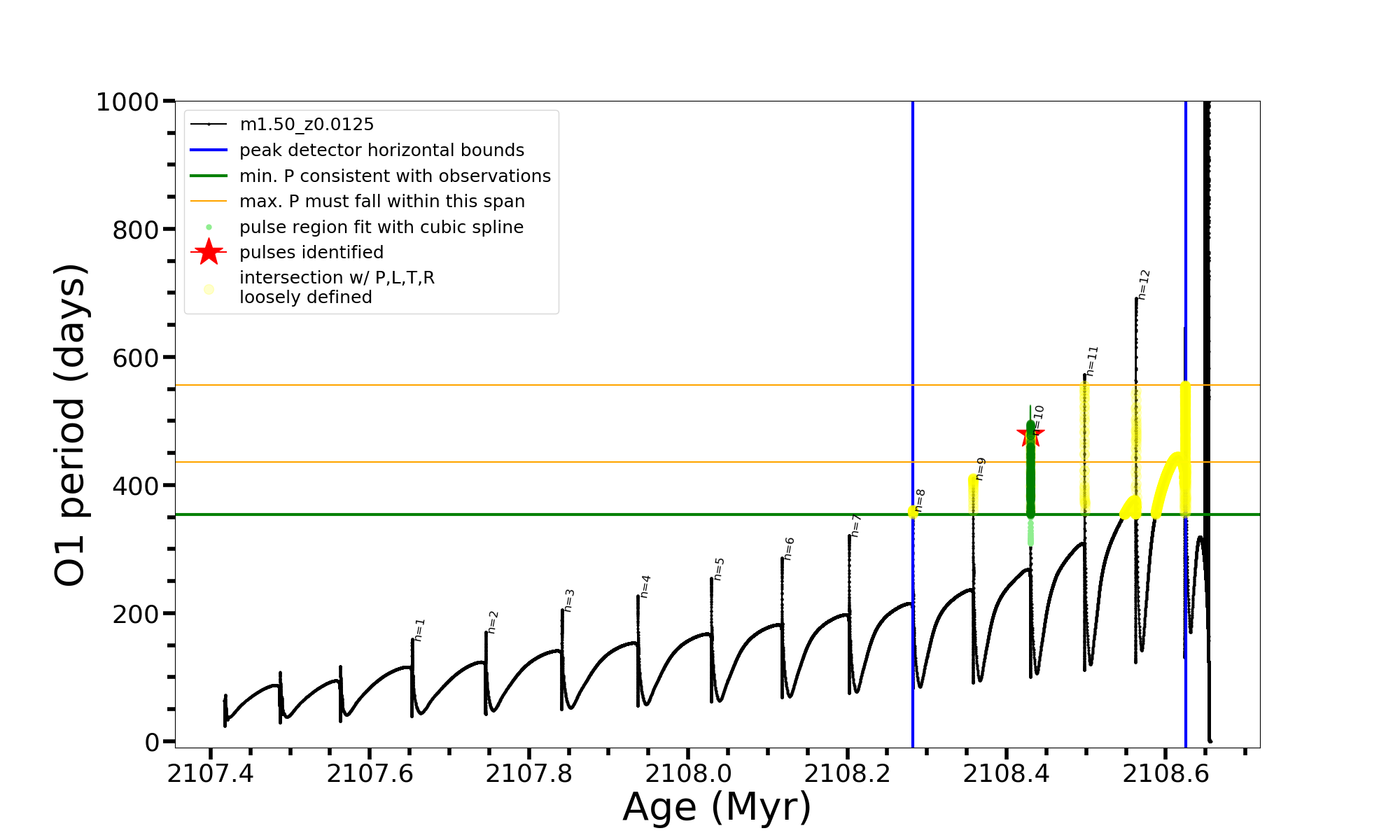Click the green legend line swatch
1400x840 pixels.
(x=209, y=176)
